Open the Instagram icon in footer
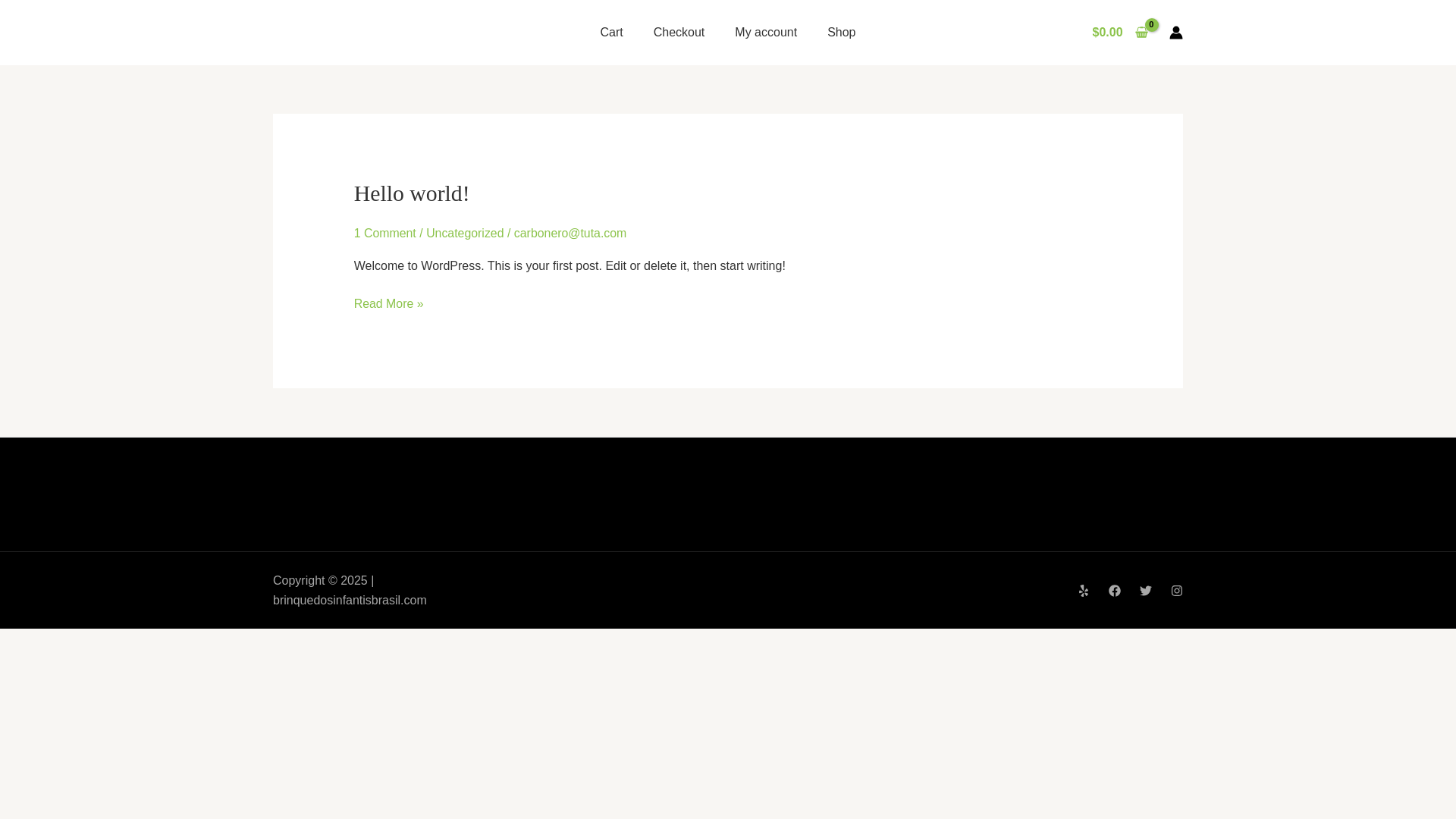1456x819 pixels. click(1176, 591)
